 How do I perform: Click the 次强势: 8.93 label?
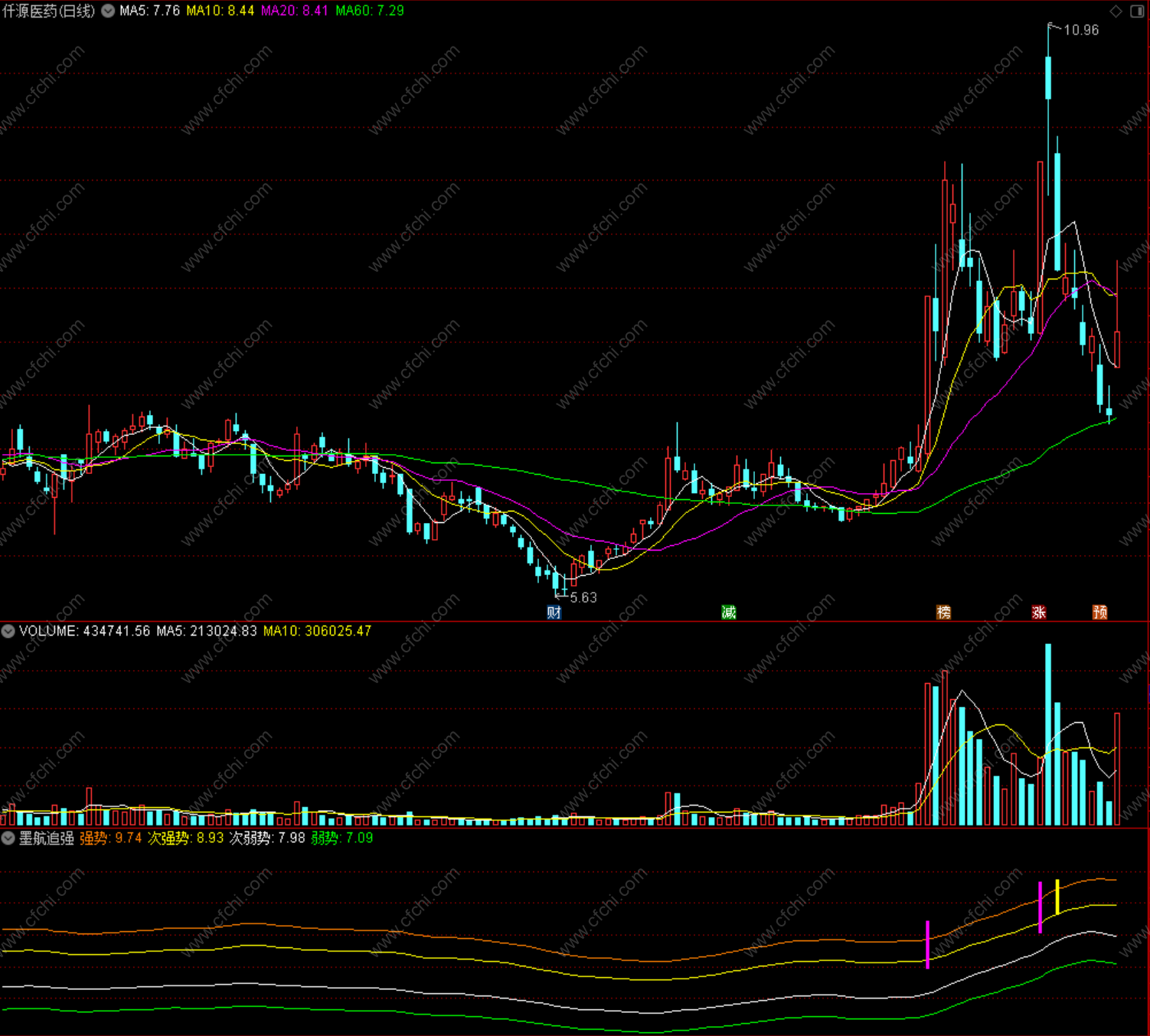click(186, 838)
